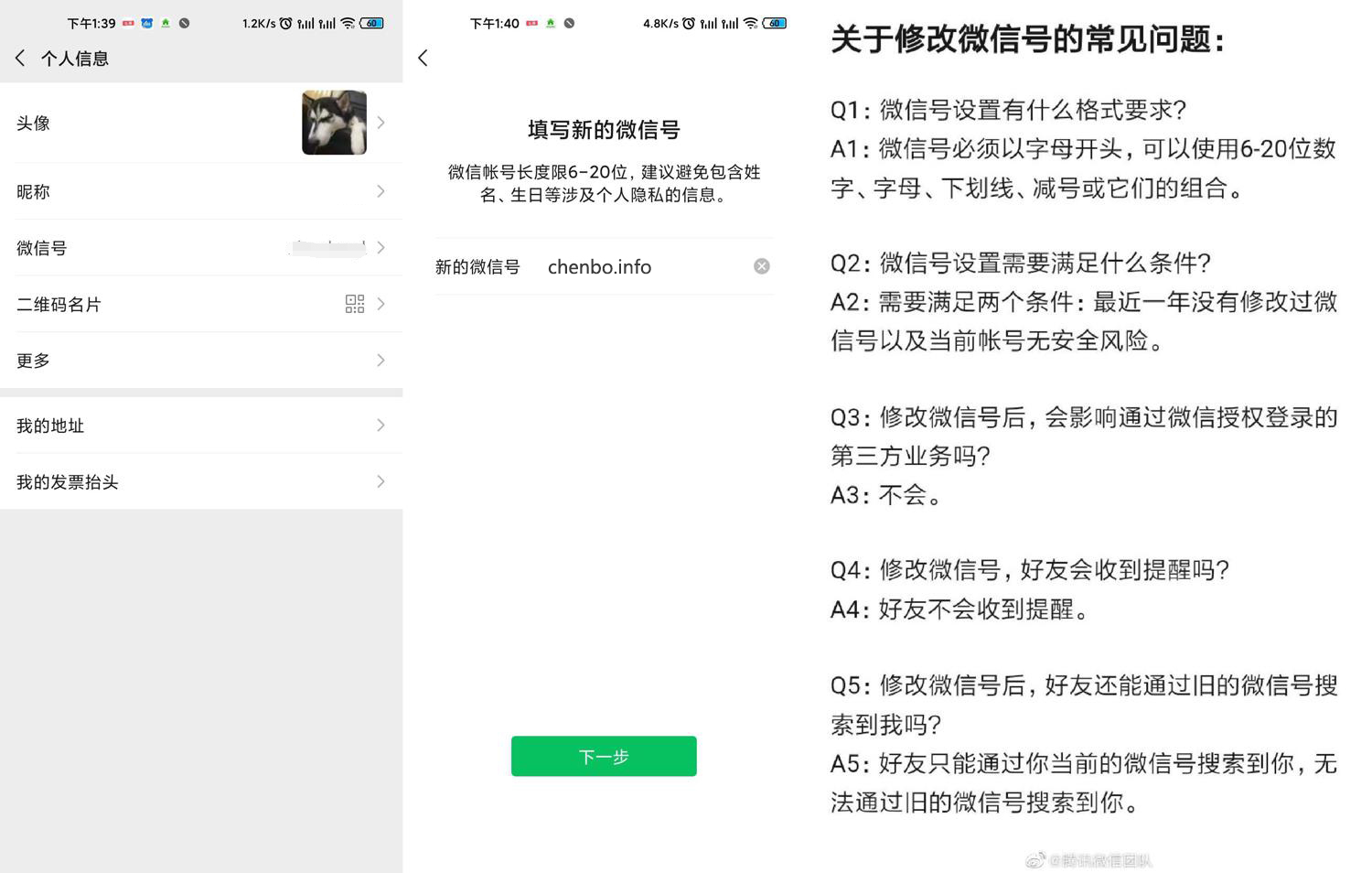Tap battery icon in left status bar
The height and width of the screenshot is (873, 1372).
[x=372, y=23]
